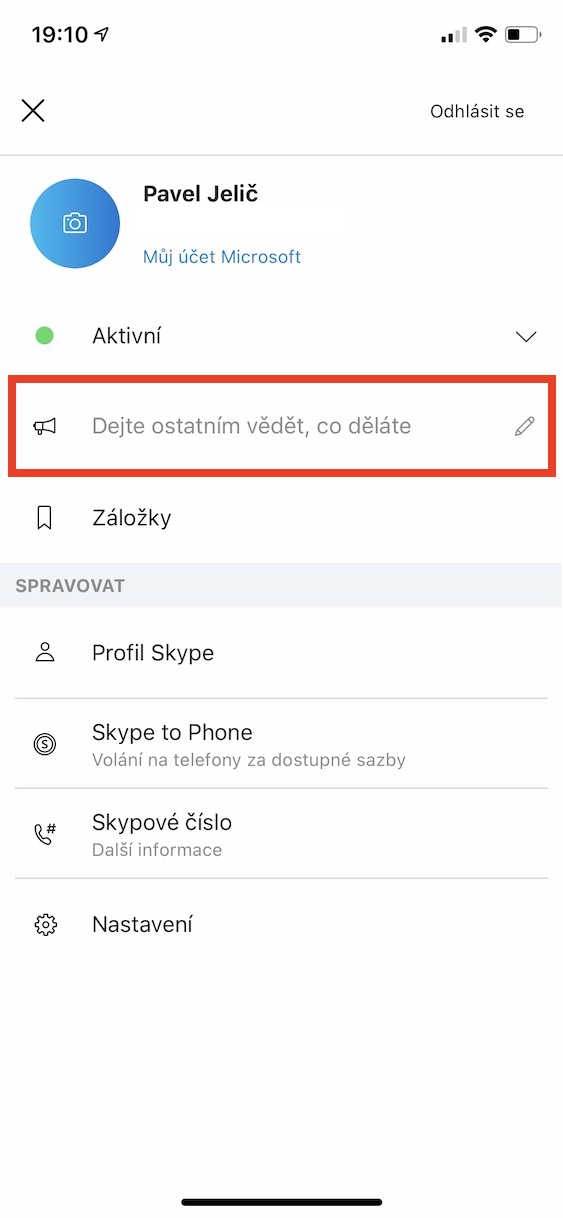The width and height of the screenshot is (563, 1218).
Task: Open the Aktivní presence selector
Action: [x=282, y=336]
